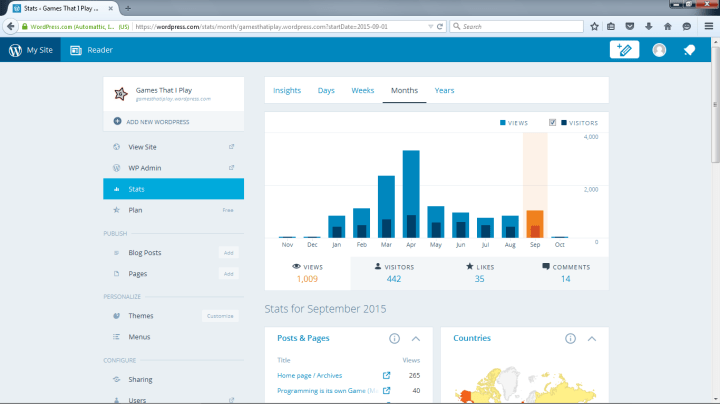Open the external link icon beside WP Admin

[231, 168]
